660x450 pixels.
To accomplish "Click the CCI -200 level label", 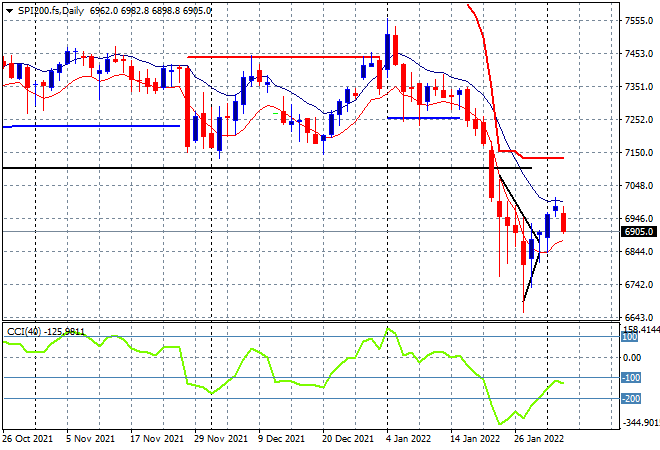I will [631, 399].
